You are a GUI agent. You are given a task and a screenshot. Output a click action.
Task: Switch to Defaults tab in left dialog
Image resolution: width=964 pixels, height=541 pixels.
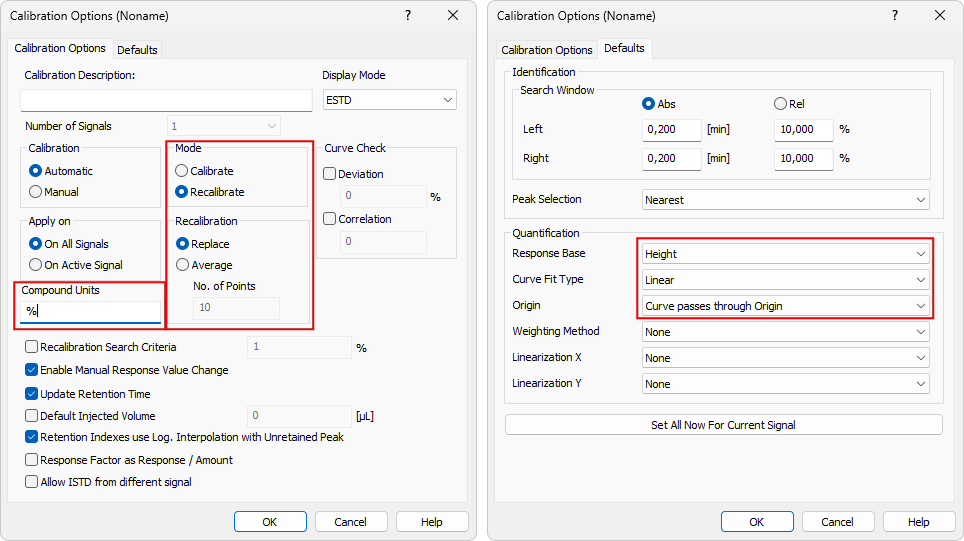(x=137, y=50)
